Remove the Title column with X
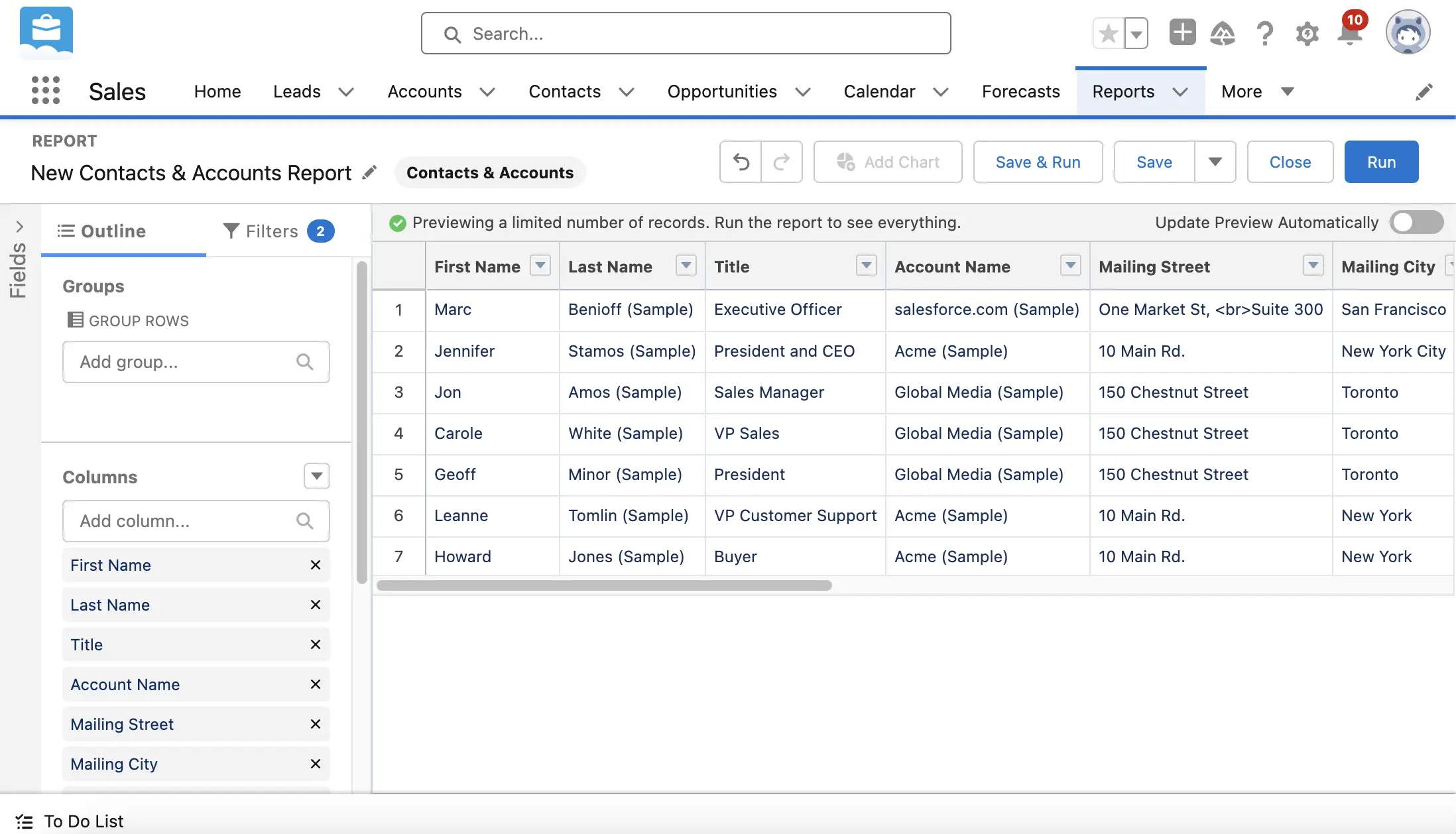 [x=316, y=644]
